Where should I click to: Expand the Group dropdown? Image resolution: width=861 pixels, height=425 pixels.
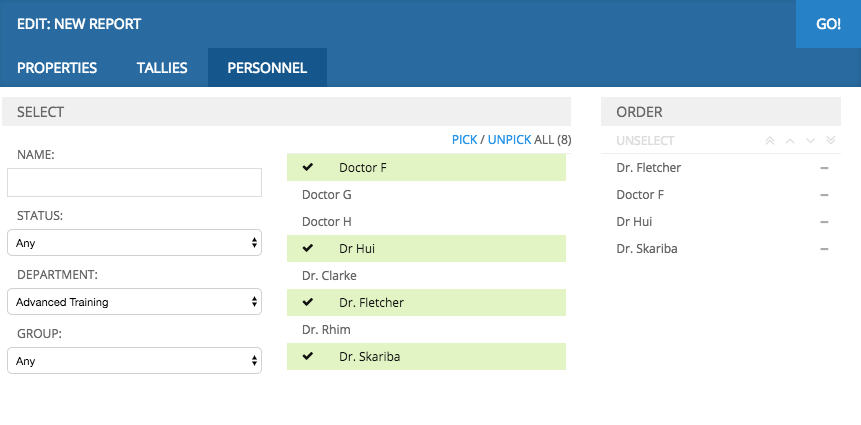[135, 361]
